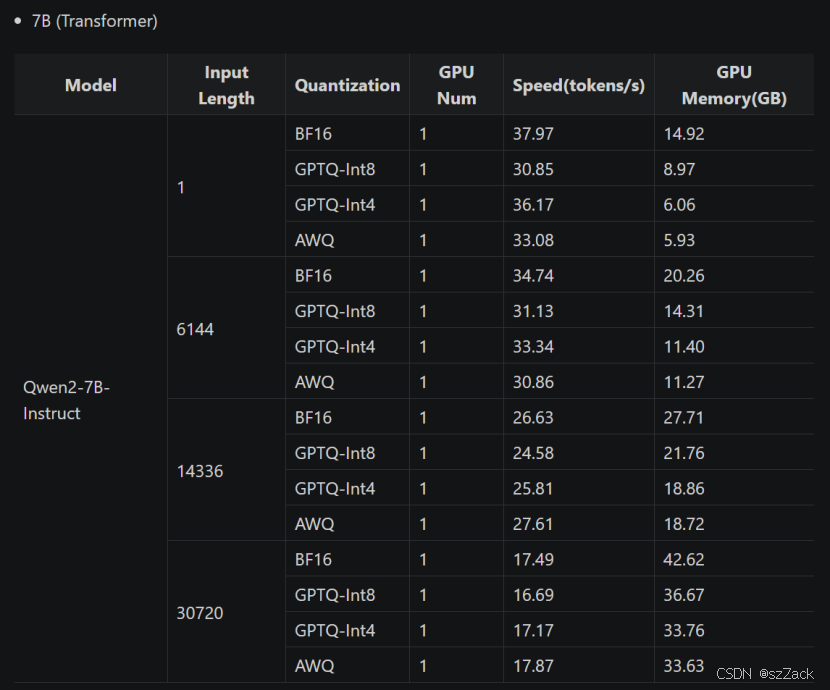Click speed value 16.69
This screenshot has height=690, width=830.
[x=533, y=594]
